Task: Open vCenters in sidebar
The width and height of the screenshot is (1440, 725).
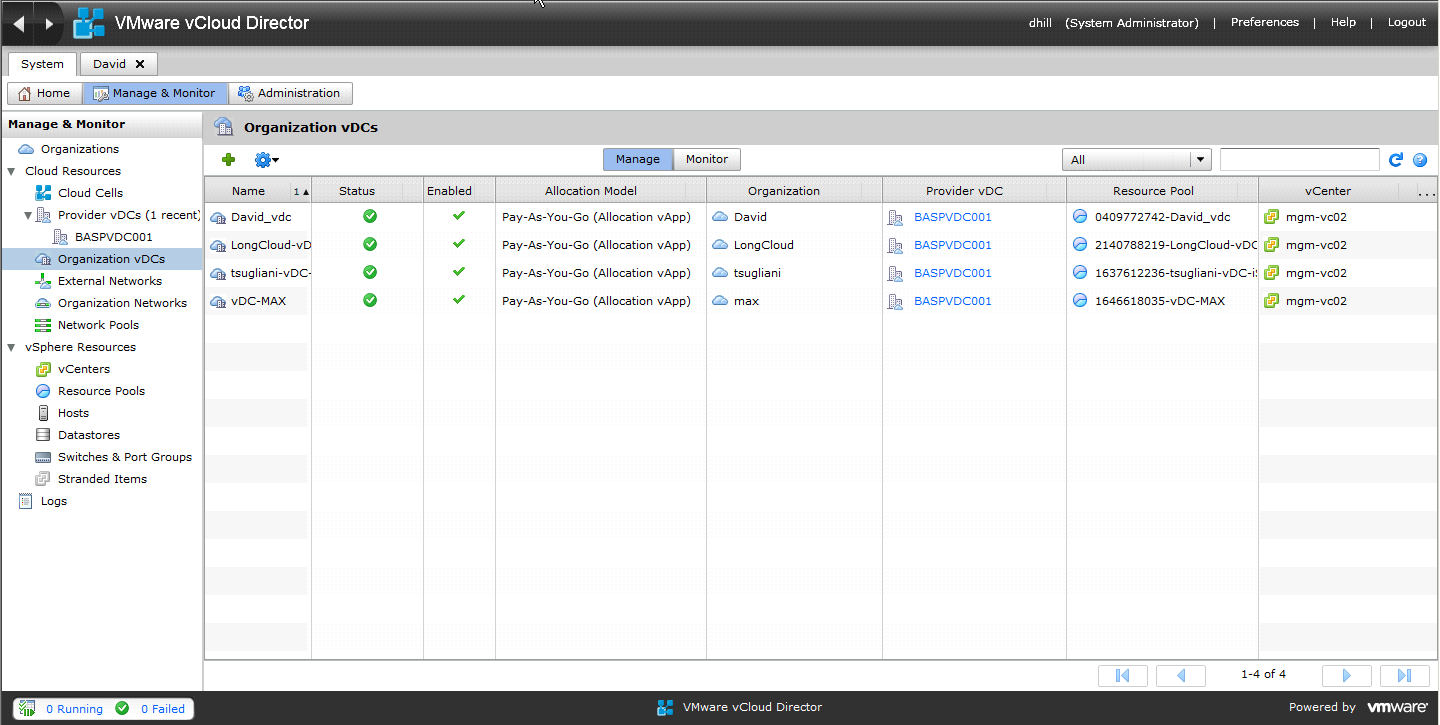Action: 84,369
